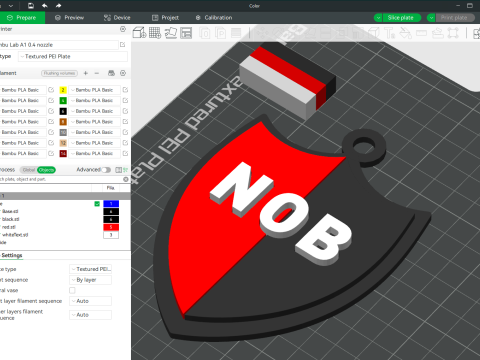
Task: Select the Bambu Lab A1 0.4 nozzle field
Action: tap(58, 45)
